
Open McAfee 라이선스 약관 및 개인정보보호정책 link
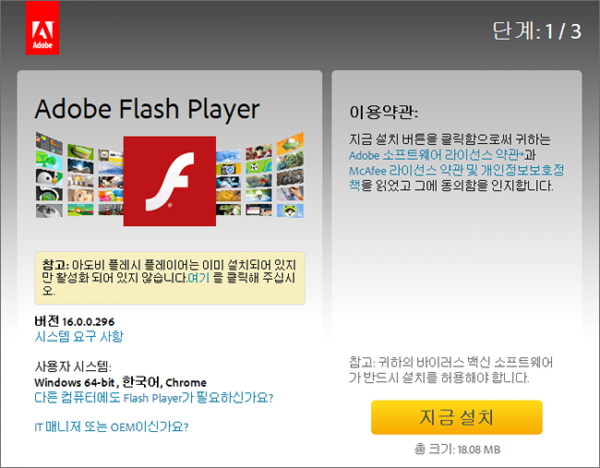pyautogui.click(x=457, y=178)
